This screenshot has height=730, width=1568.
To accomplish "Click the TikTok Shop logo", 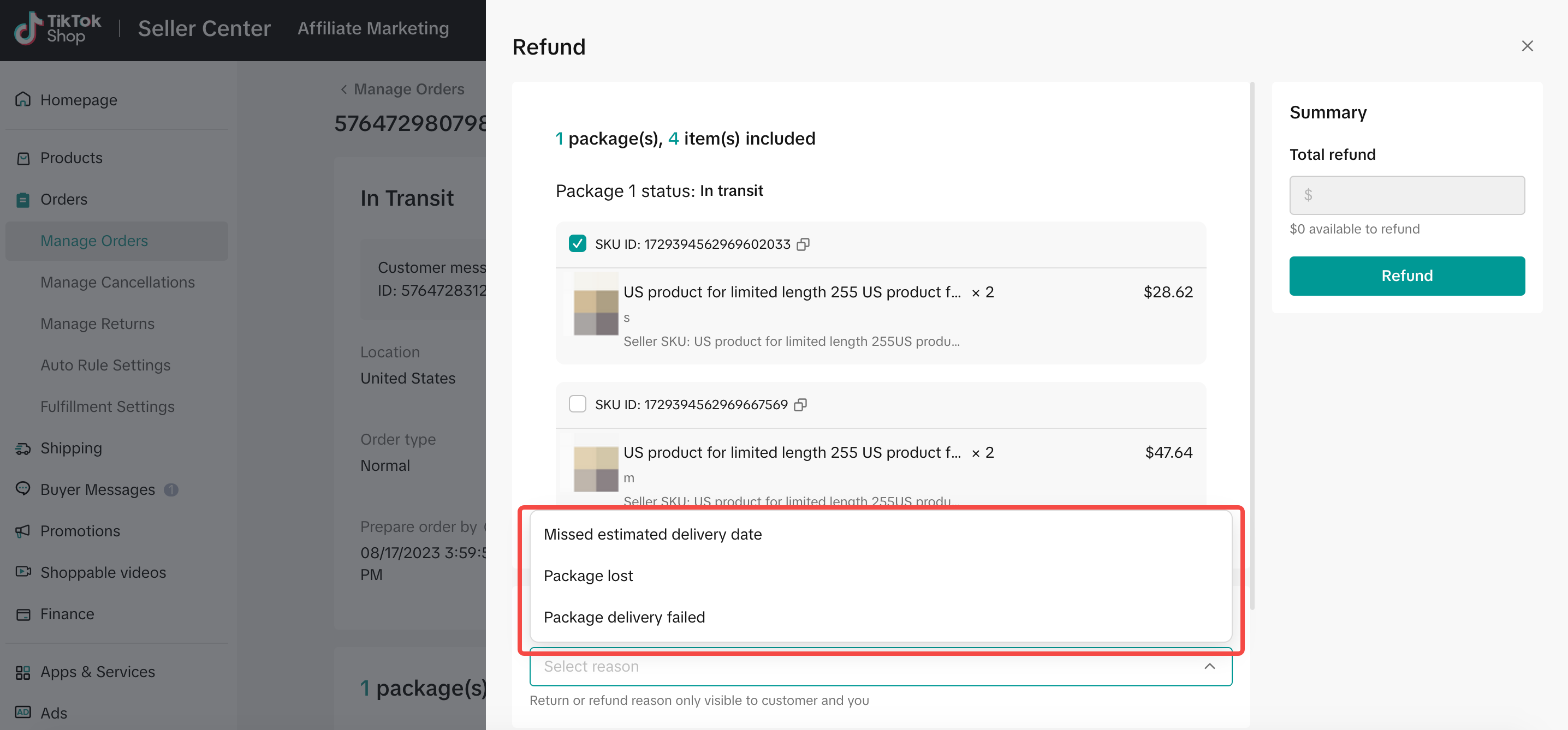I will [58, 28].
